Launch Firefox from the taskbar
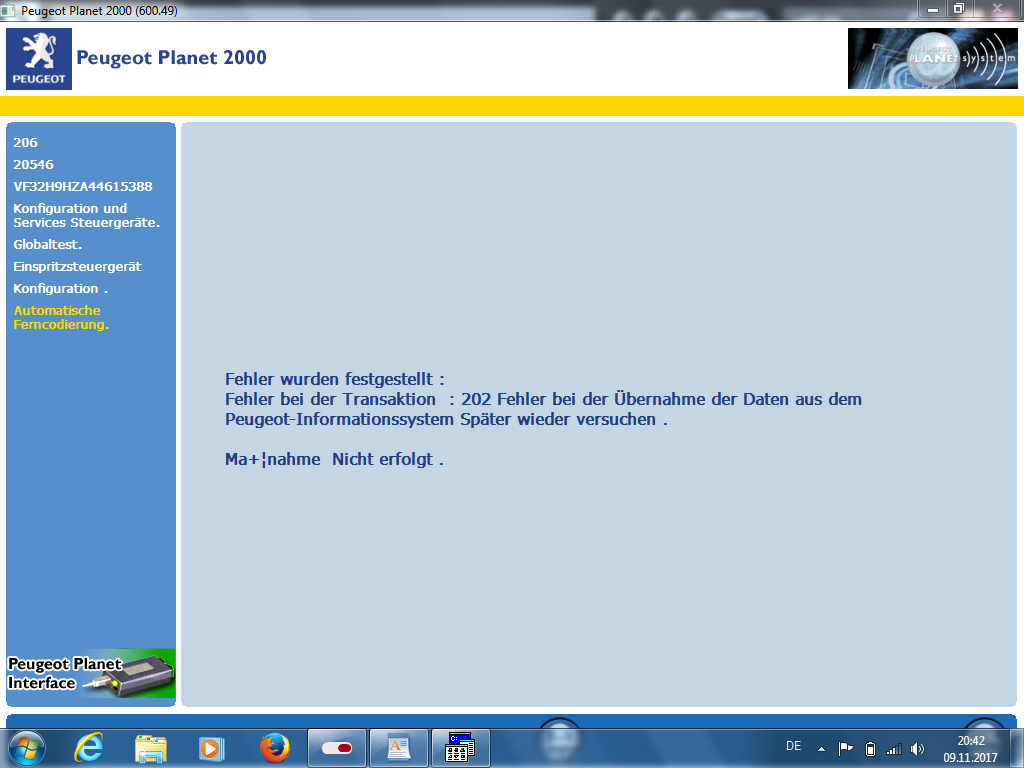The width and height of the screenshot is (1024, 768). [273, 747]
